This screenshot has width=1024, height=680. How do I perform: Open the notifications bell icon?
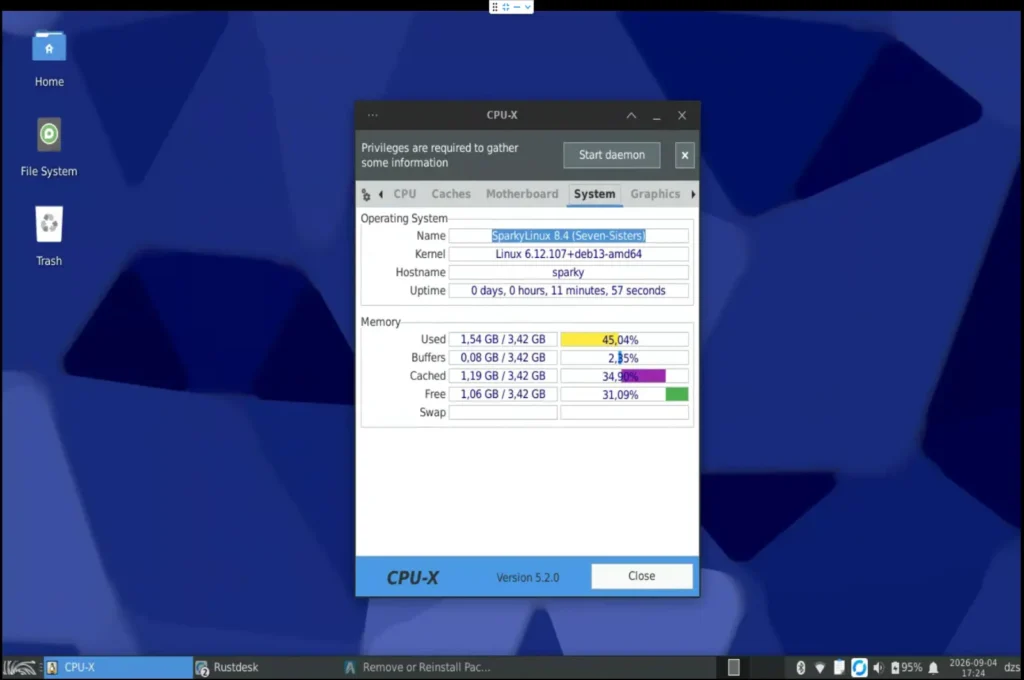pos(933,668)
